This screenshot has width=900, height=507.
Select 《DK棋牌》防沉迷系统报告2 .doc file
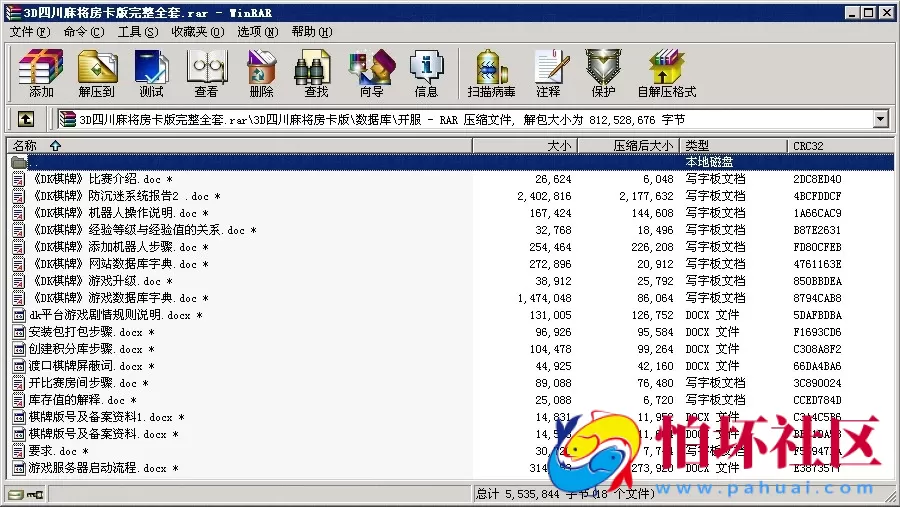pyautogui.click(x=125, y=196)
